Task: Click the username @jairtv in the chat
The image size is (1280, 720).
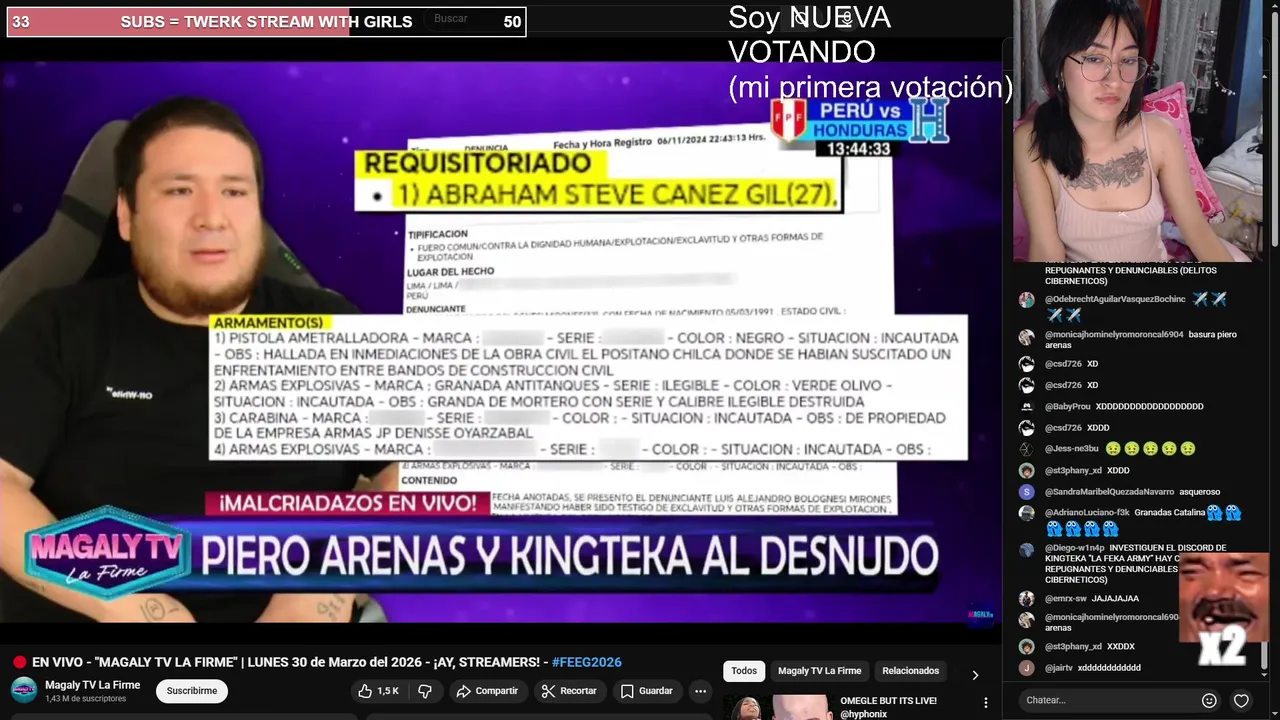Action: pos(1058,668)
